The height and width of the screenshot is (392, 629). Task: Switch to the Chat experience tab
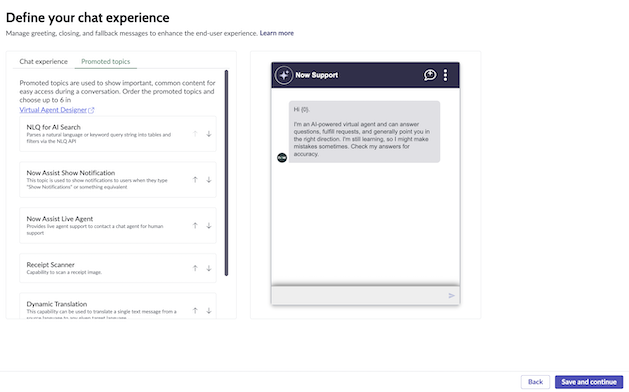coord(43,61)
